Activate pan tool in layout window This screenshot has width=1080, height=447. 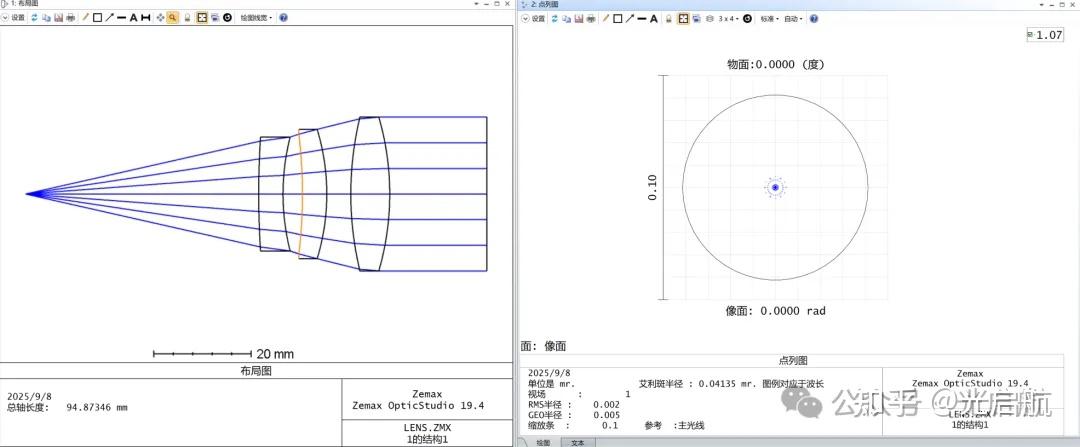(x=160, y=18)
